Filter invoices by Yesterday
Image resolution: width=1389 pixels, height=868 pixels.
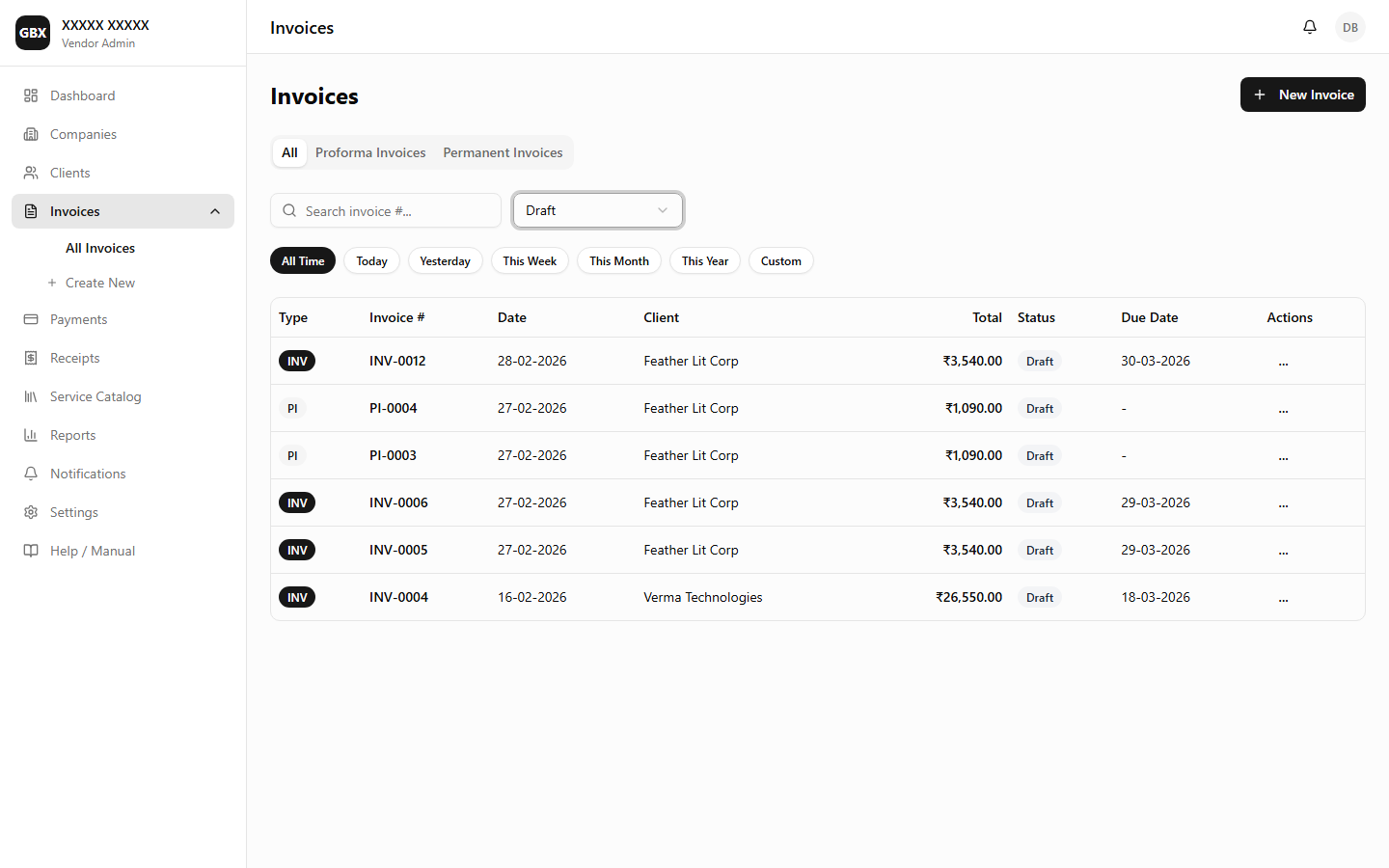[x=446, y=260]
